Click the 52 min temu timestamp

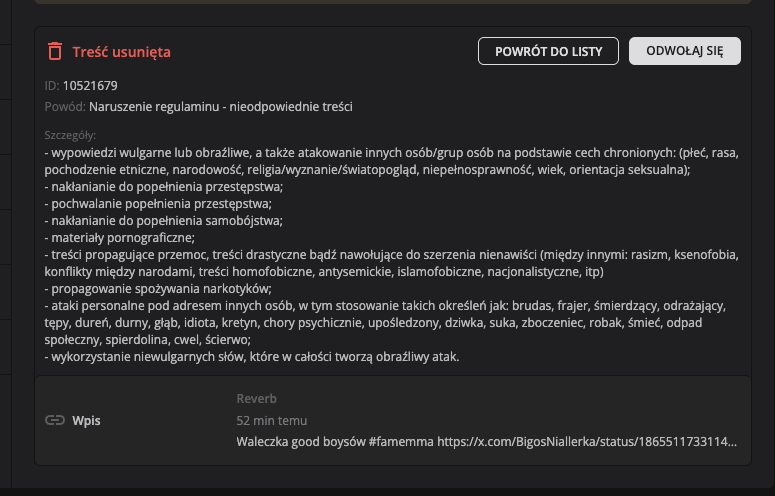pyautogui.click(x=272, y=420)
